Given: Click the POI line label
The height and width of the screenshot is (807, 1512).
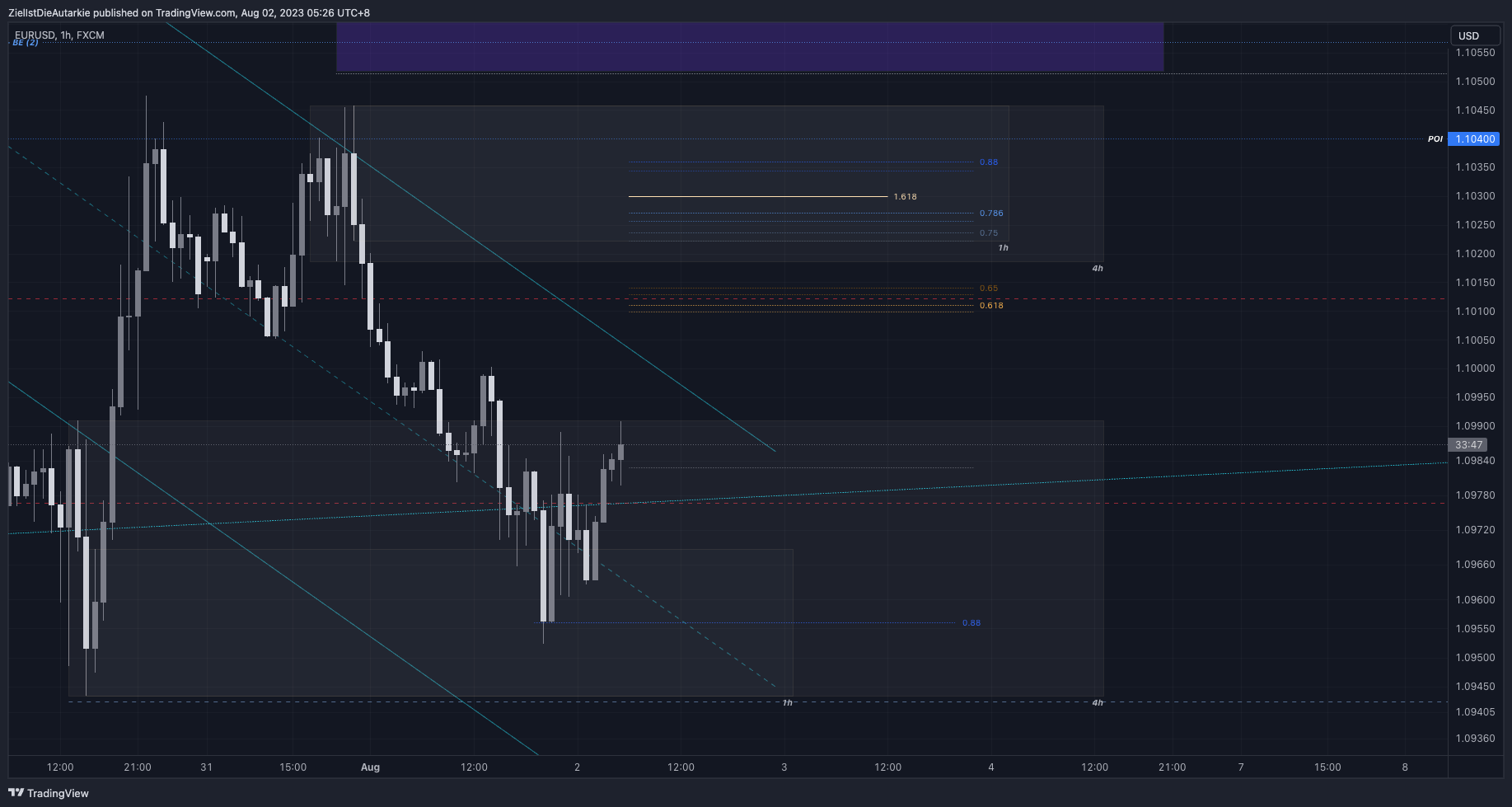Looking at the screenshot, I should pos(1435,139).
